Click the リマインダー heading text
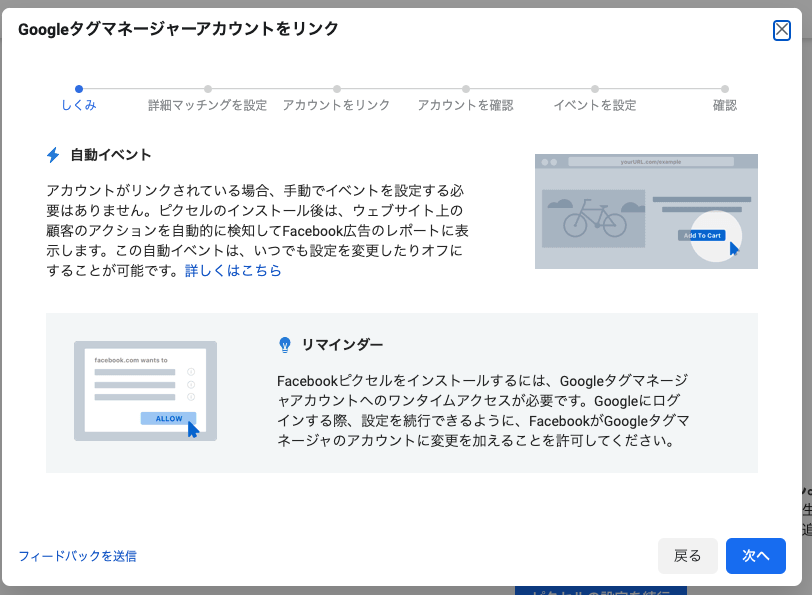812x595 pixels. point(342,344)
